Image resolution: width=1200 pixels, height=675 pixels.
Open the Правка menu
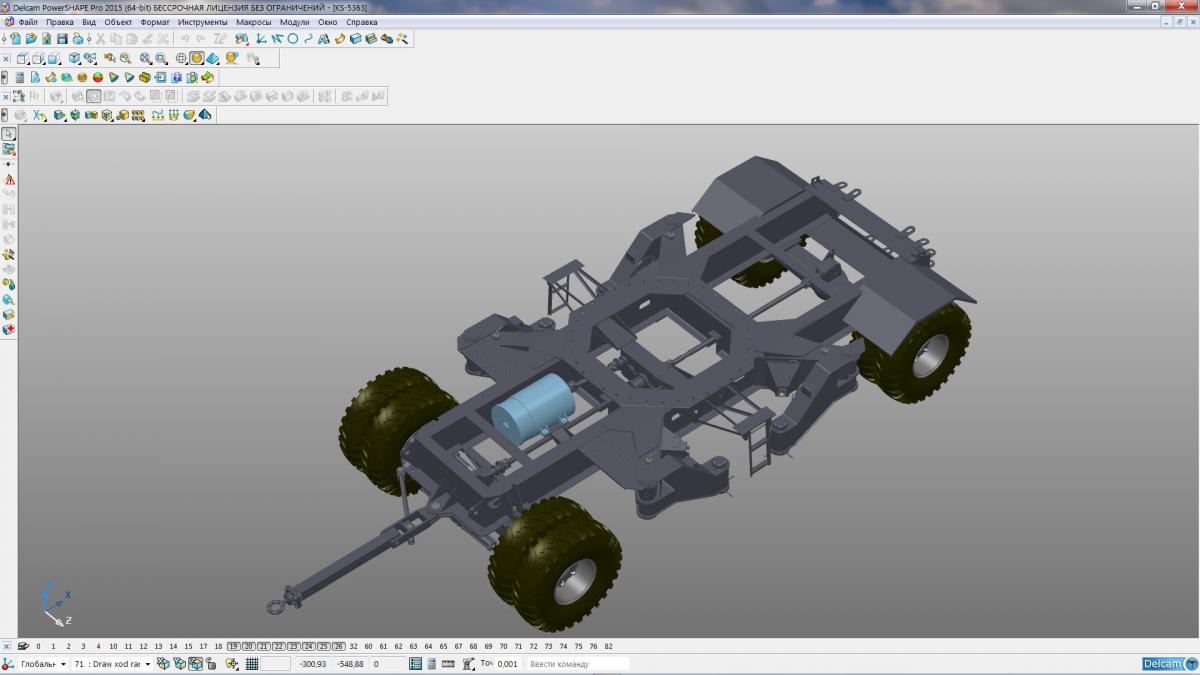pyautogui.click(x=59, y=22)
